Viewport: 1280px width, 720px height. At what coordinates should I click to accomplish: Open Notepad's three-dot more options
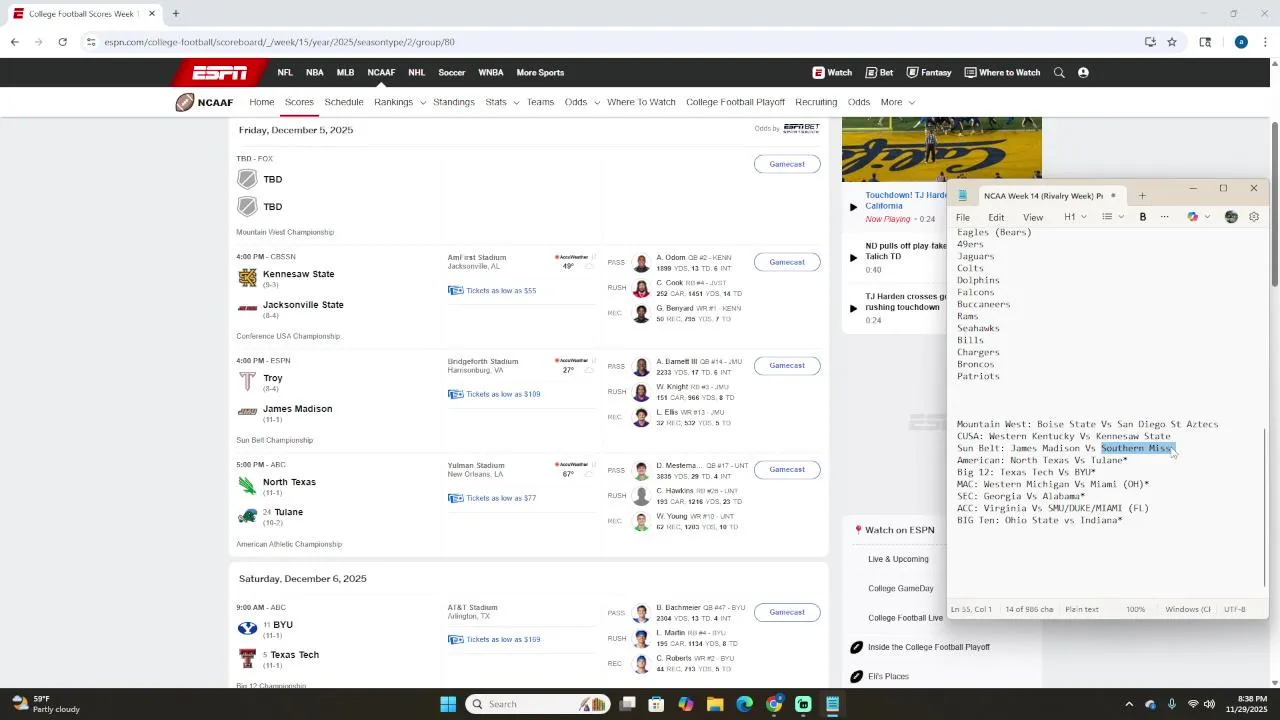1164,217
